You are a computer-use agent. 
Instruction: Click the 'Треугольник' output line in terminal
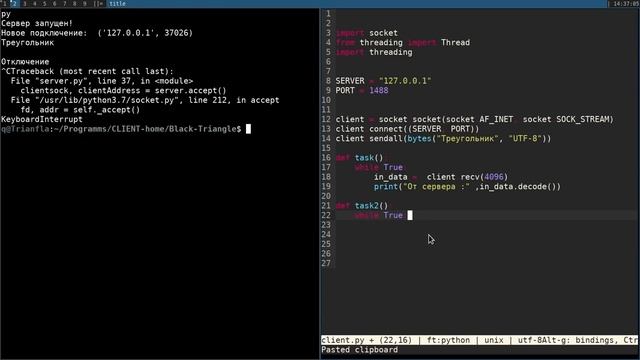27,42
